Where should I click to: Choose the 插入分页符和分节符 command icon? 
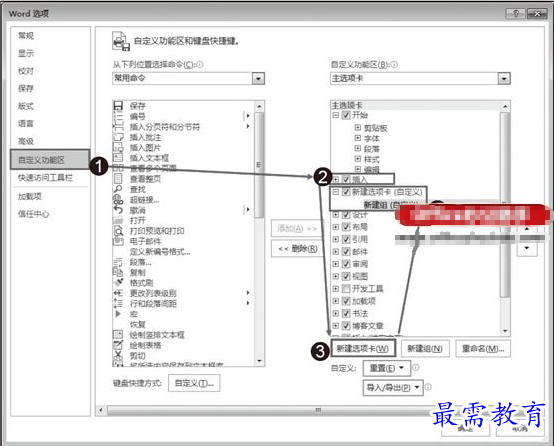coord(118,127)
